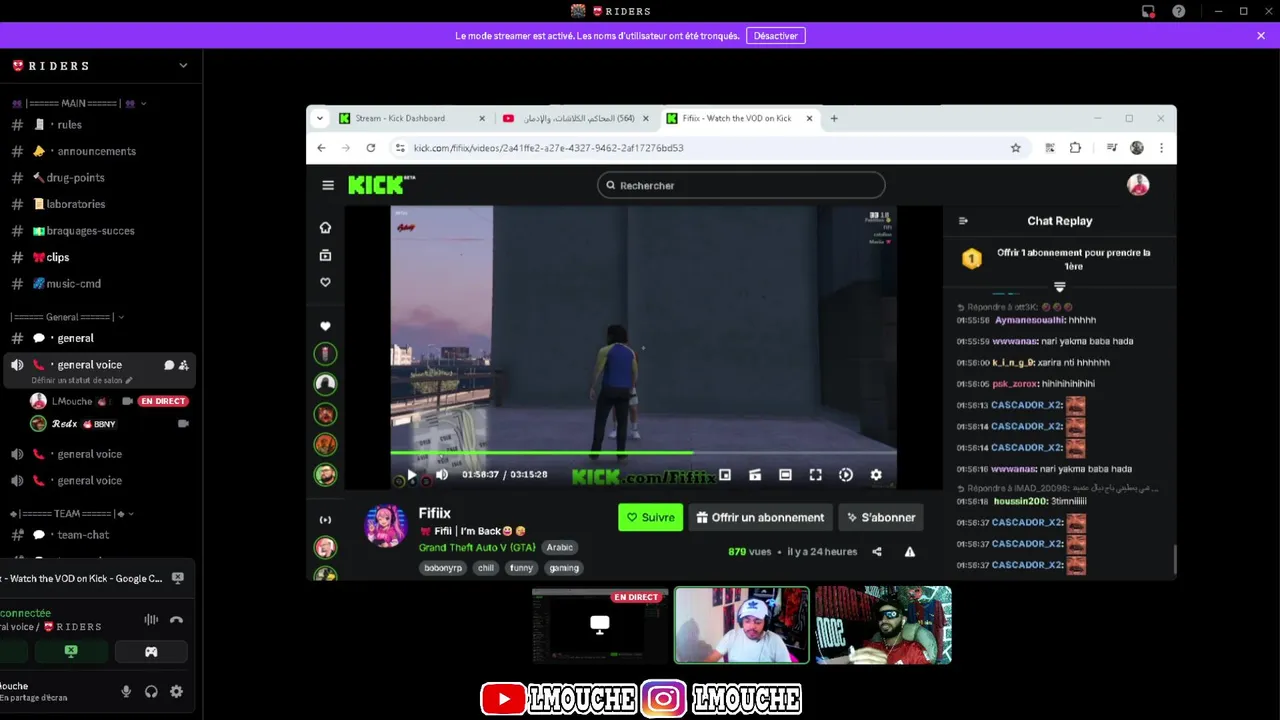Open Kick hamburger menu

[328, 185]
